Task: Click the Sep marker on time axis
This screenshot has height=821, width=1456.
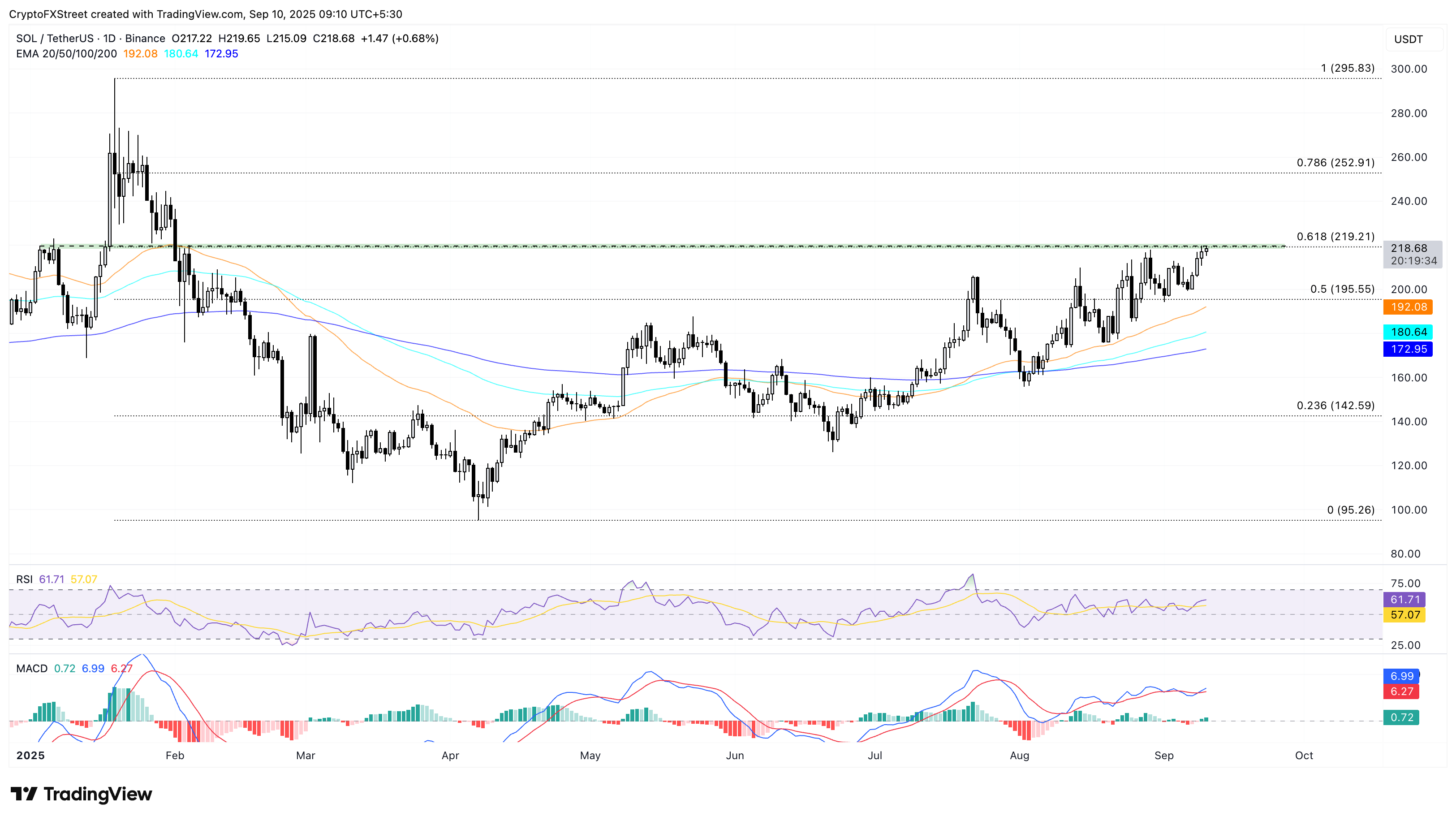Action: click(x=1164, y=756)
